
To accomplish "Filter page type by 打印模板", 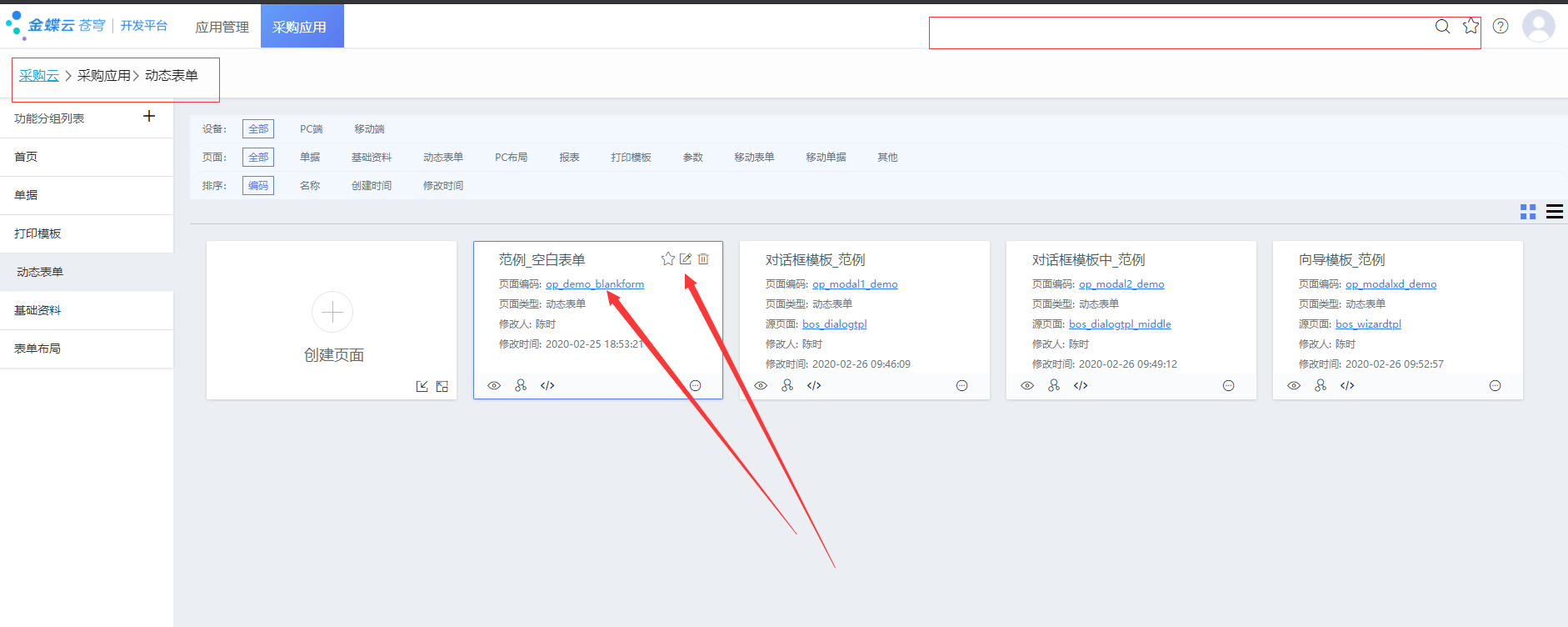I will (x=631, y=158).
